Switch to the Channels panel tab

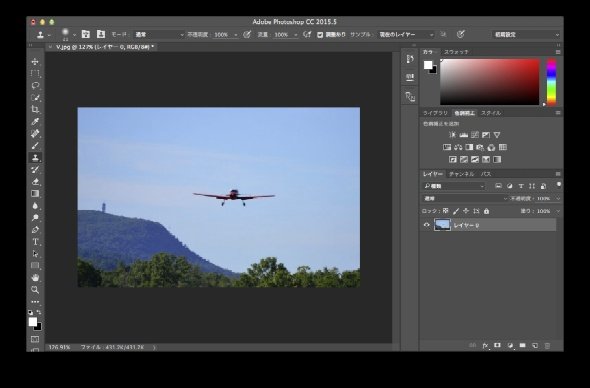coord(462,174)
